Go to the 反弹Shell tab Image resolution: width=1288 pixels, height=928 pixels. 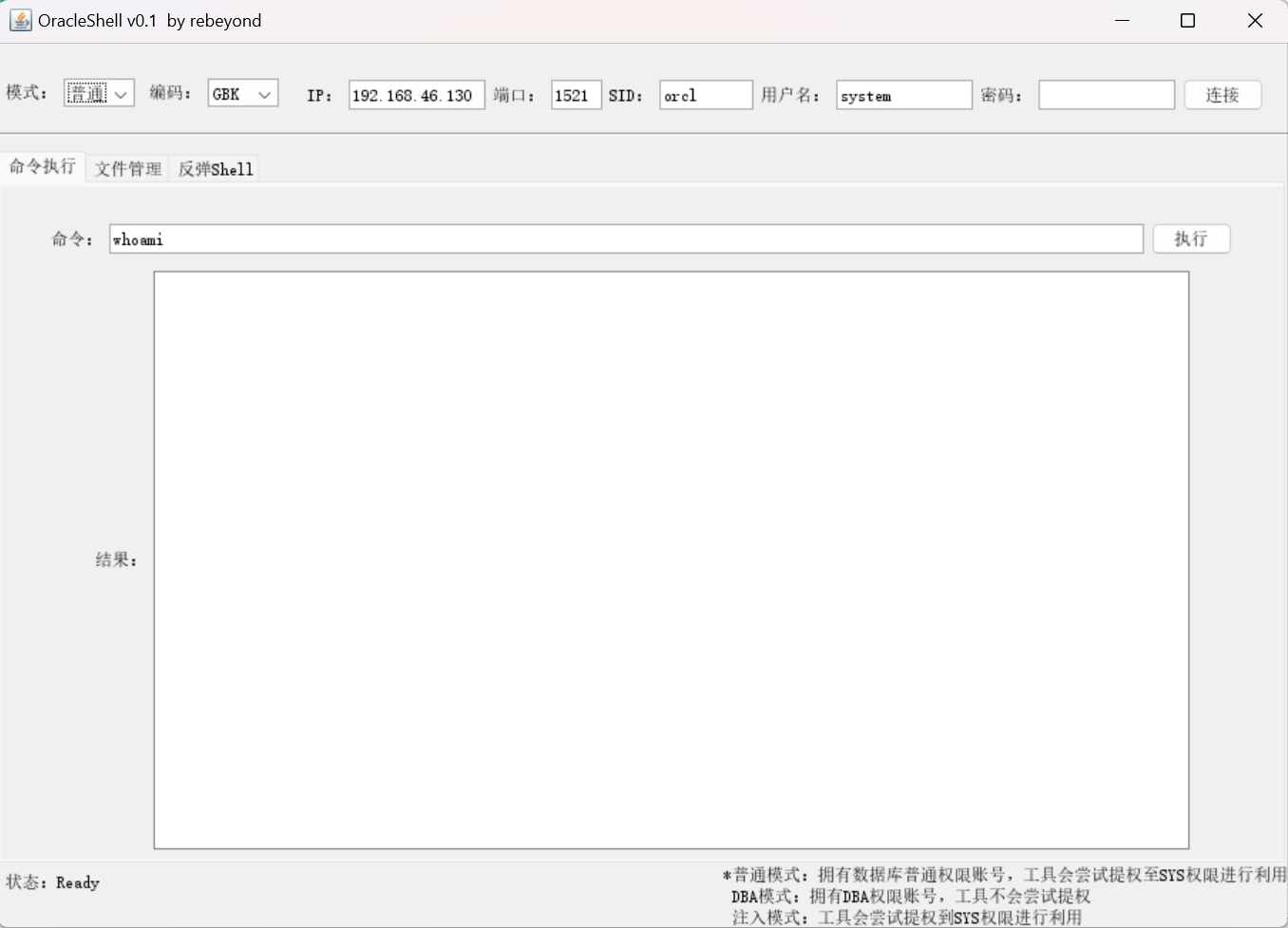(x=216, y=169)
